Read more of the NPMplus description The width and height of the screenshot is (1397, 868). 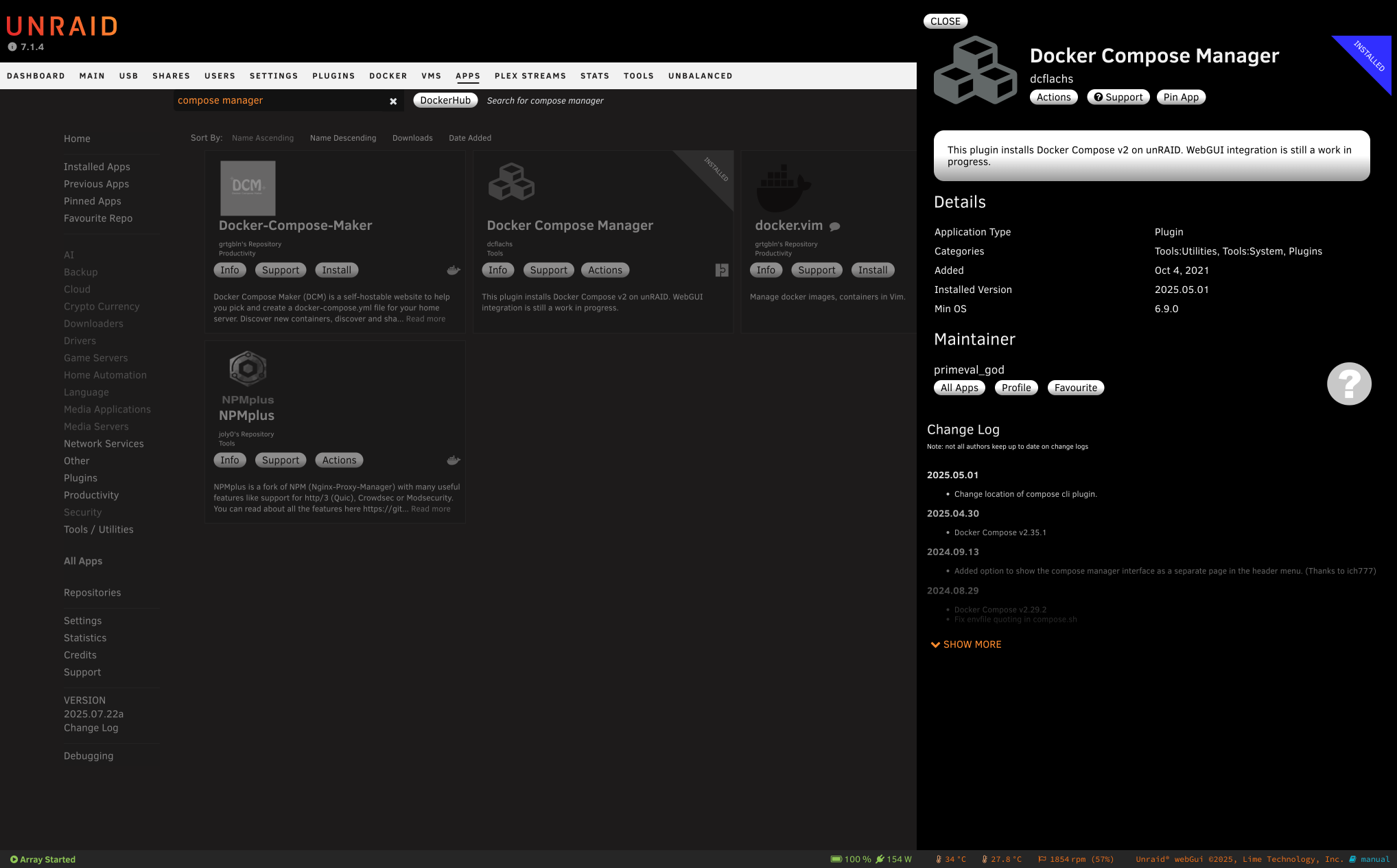click(431, 509)
